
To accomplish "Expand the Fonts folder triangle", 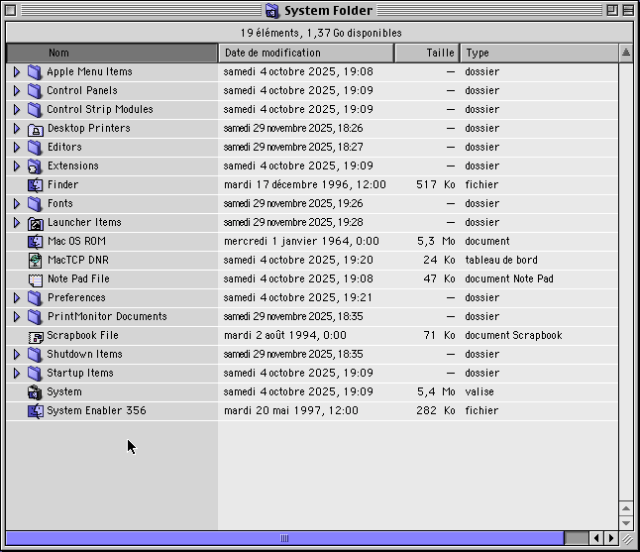I will point(16,204).
